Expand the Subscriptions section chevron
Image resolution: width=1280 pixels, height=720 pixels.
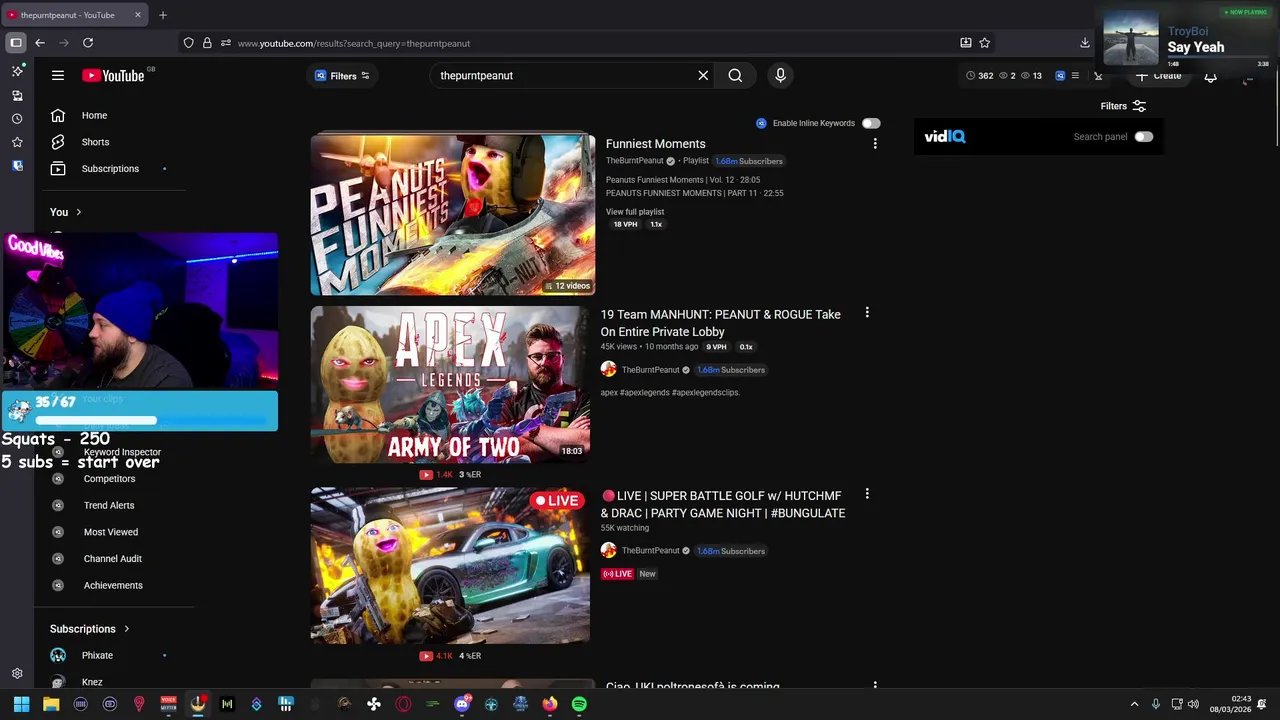[127, 629]
